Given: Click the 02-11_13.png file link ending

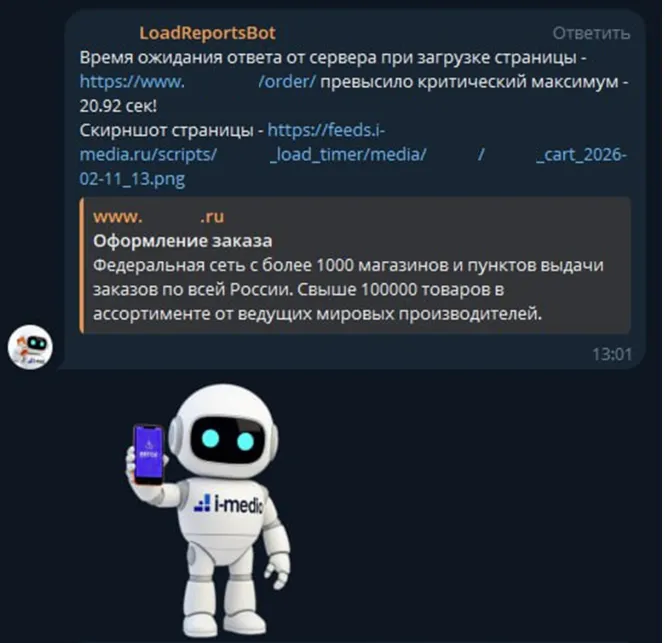Looking at the screenshot, I should 132,179.
